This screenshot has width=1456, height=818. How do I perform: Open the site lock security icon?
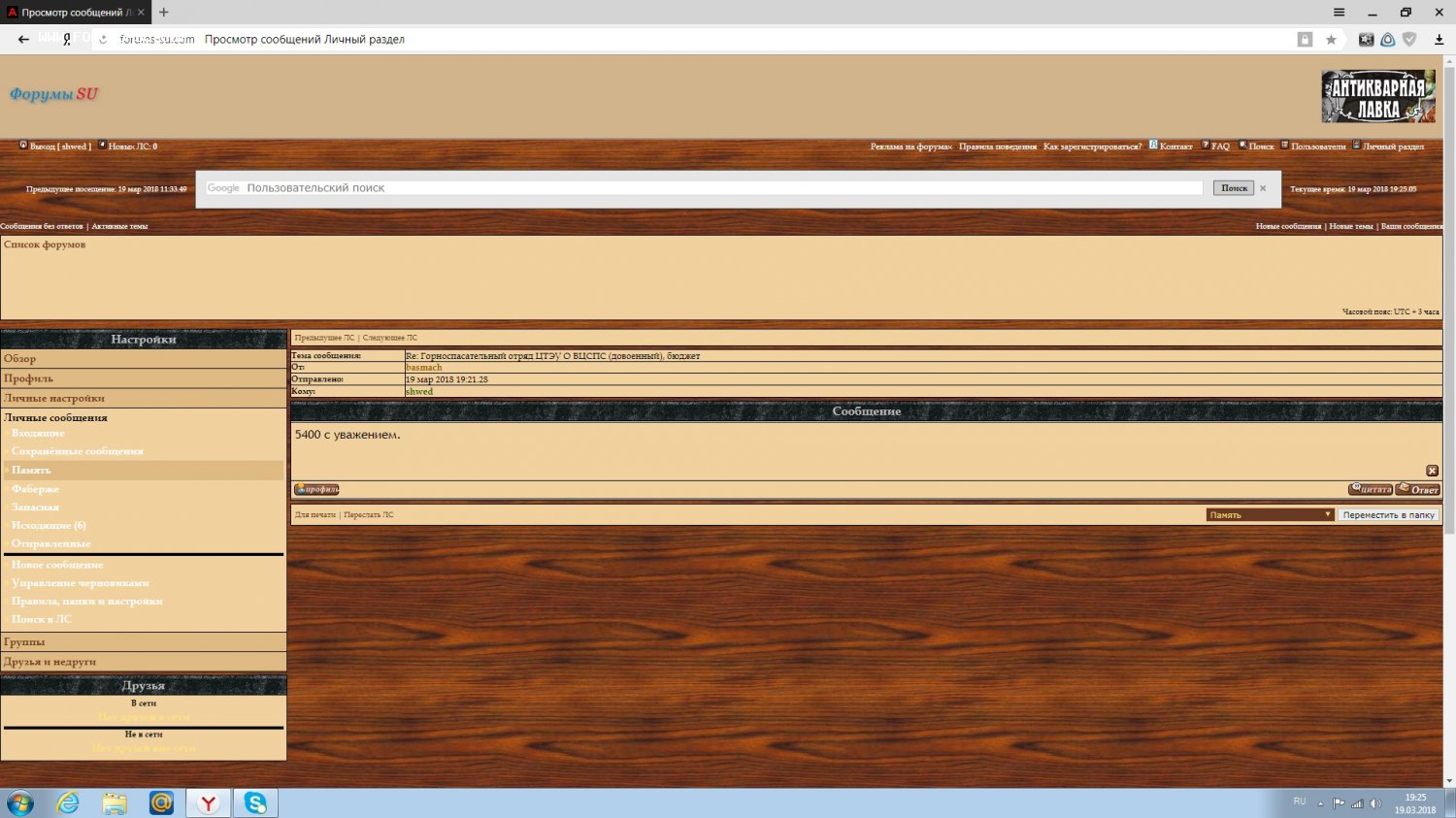pyautogui.click(x=1305, y=40)
